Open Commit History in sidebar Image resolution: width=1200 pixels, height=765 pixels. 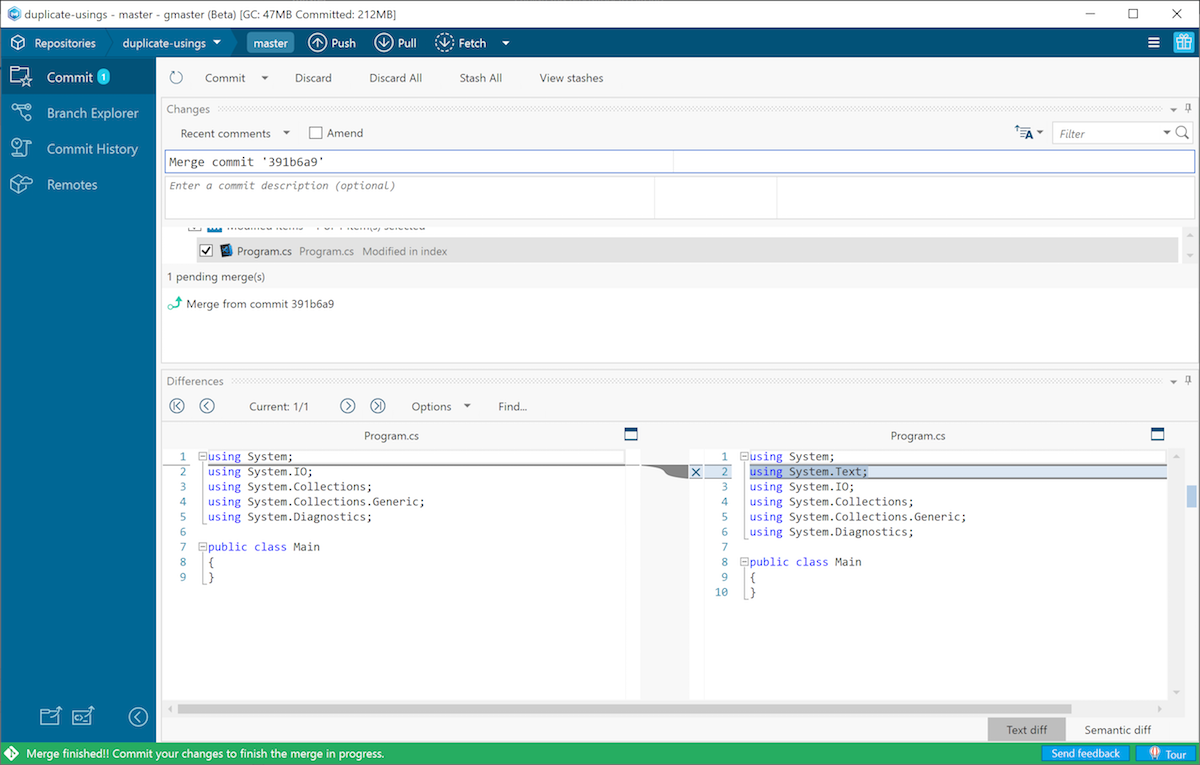pos(78,149)
